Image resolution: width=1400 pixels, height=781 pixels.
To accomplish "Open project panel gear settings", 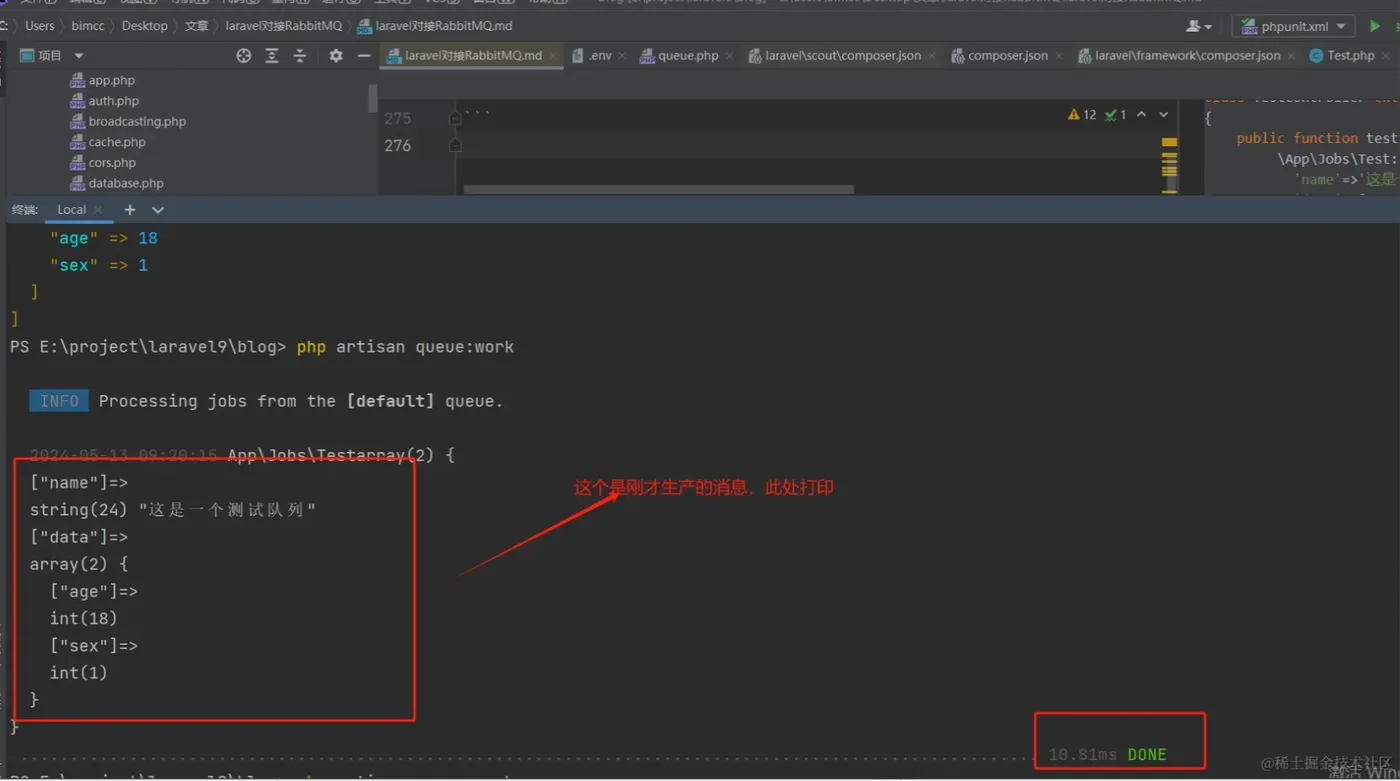I will pyautogui.click(x=335, y=56).
